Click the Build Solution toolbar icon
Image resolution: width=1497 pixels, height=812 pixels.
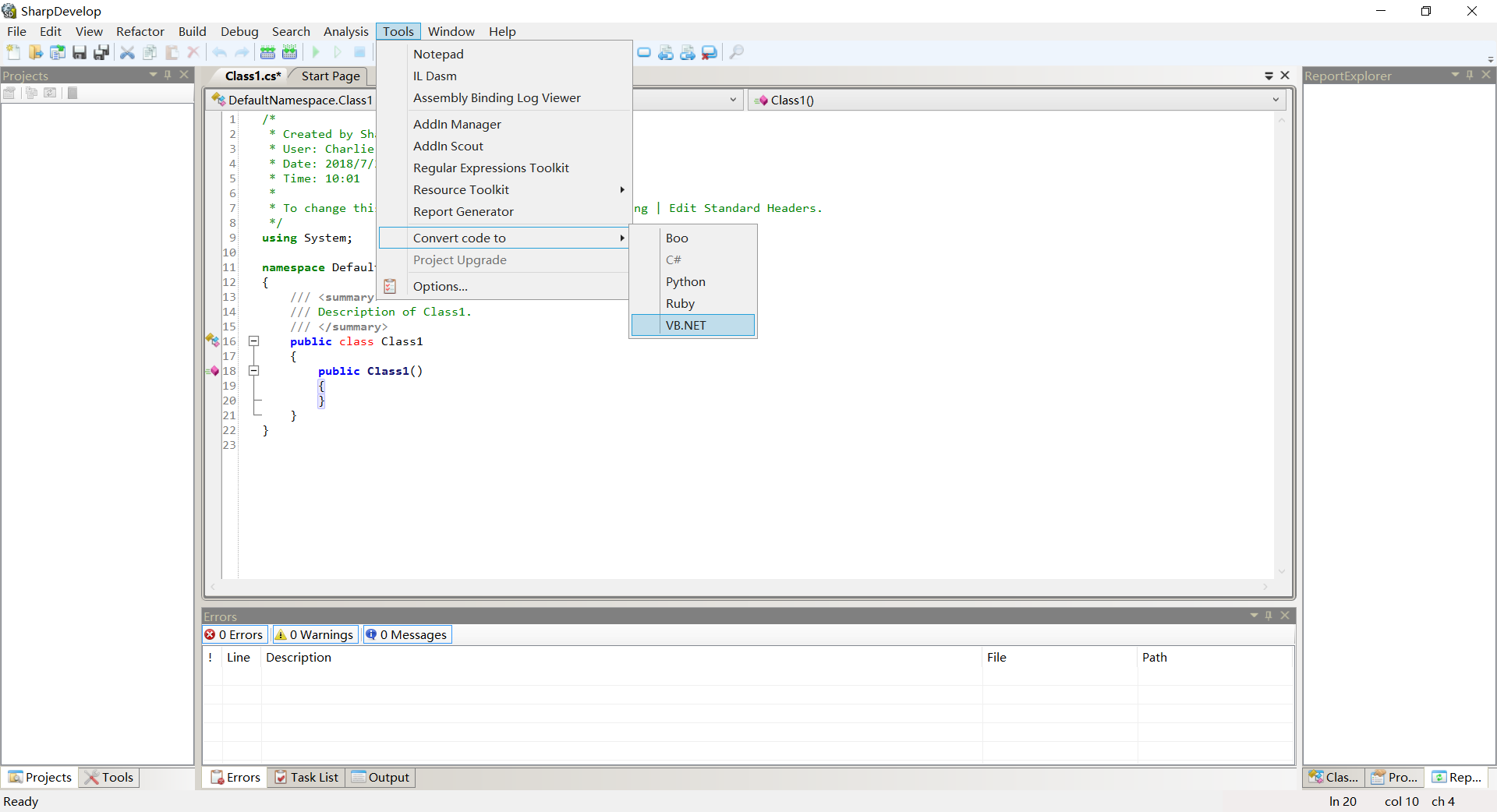(267, 52)
